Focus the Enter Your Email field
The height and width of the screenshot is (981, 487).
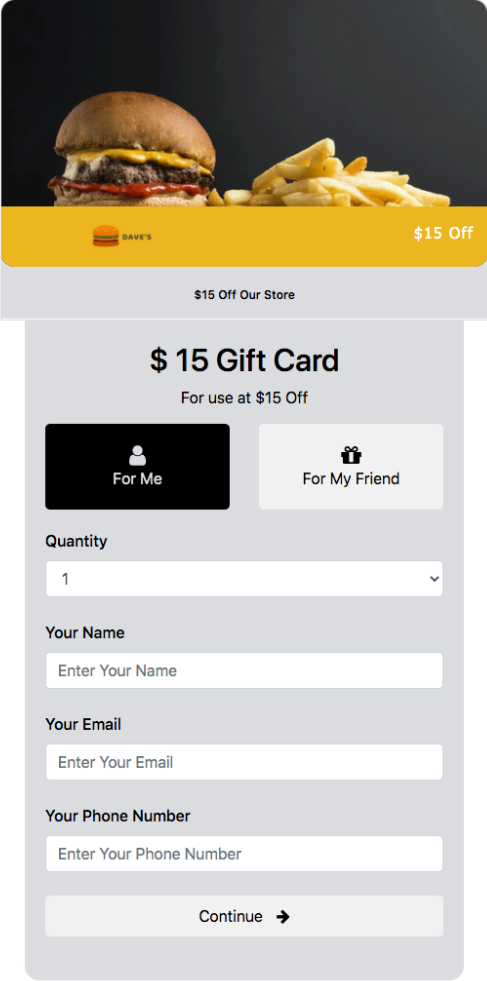244,762
